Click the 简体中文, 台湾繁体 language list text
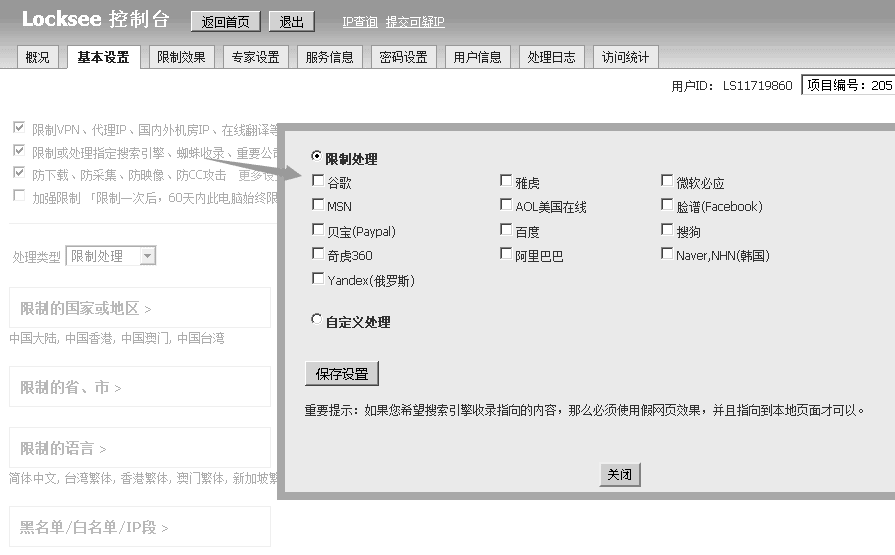895x555 pixels. pos(143,478)
